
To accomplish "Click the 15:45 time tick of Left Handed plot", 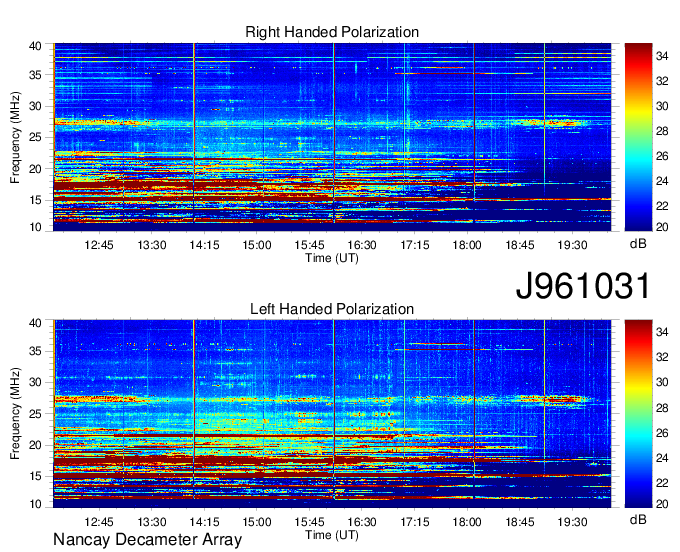I will click(x=309, y=522).
